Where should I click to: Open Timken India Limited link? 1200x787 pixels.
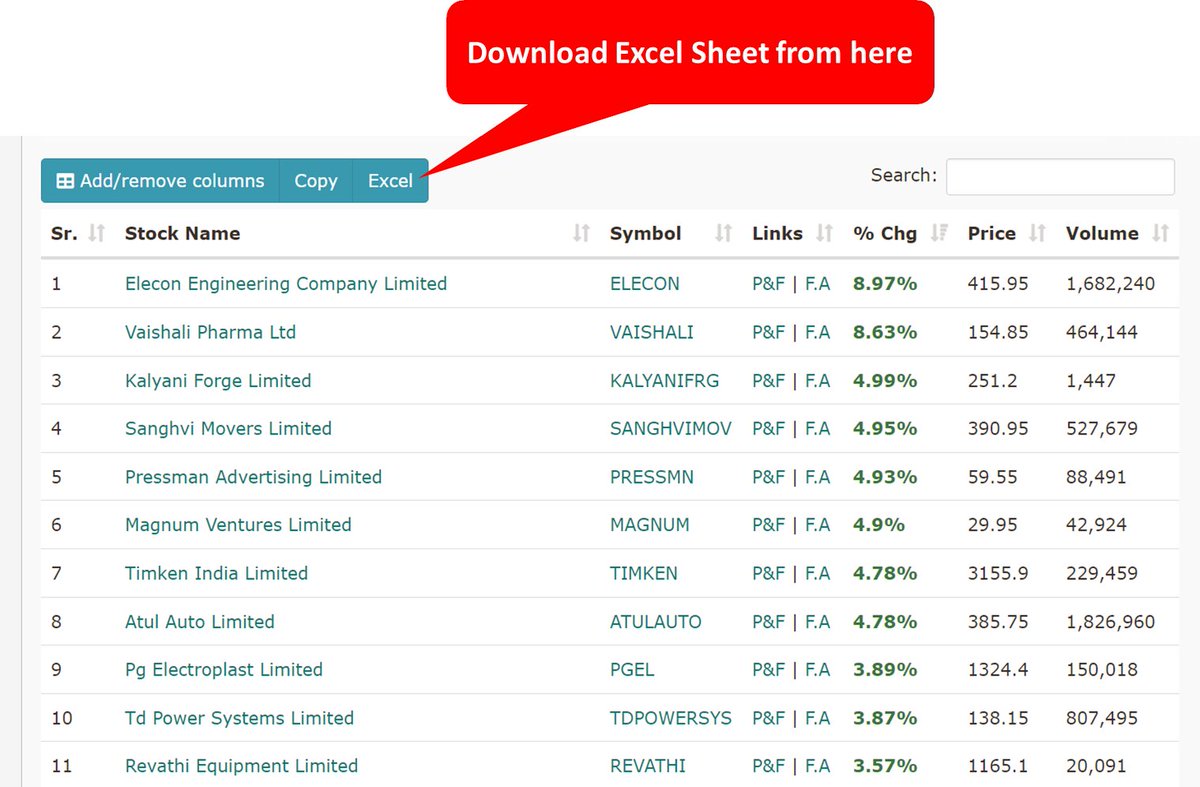click(216, 573)
